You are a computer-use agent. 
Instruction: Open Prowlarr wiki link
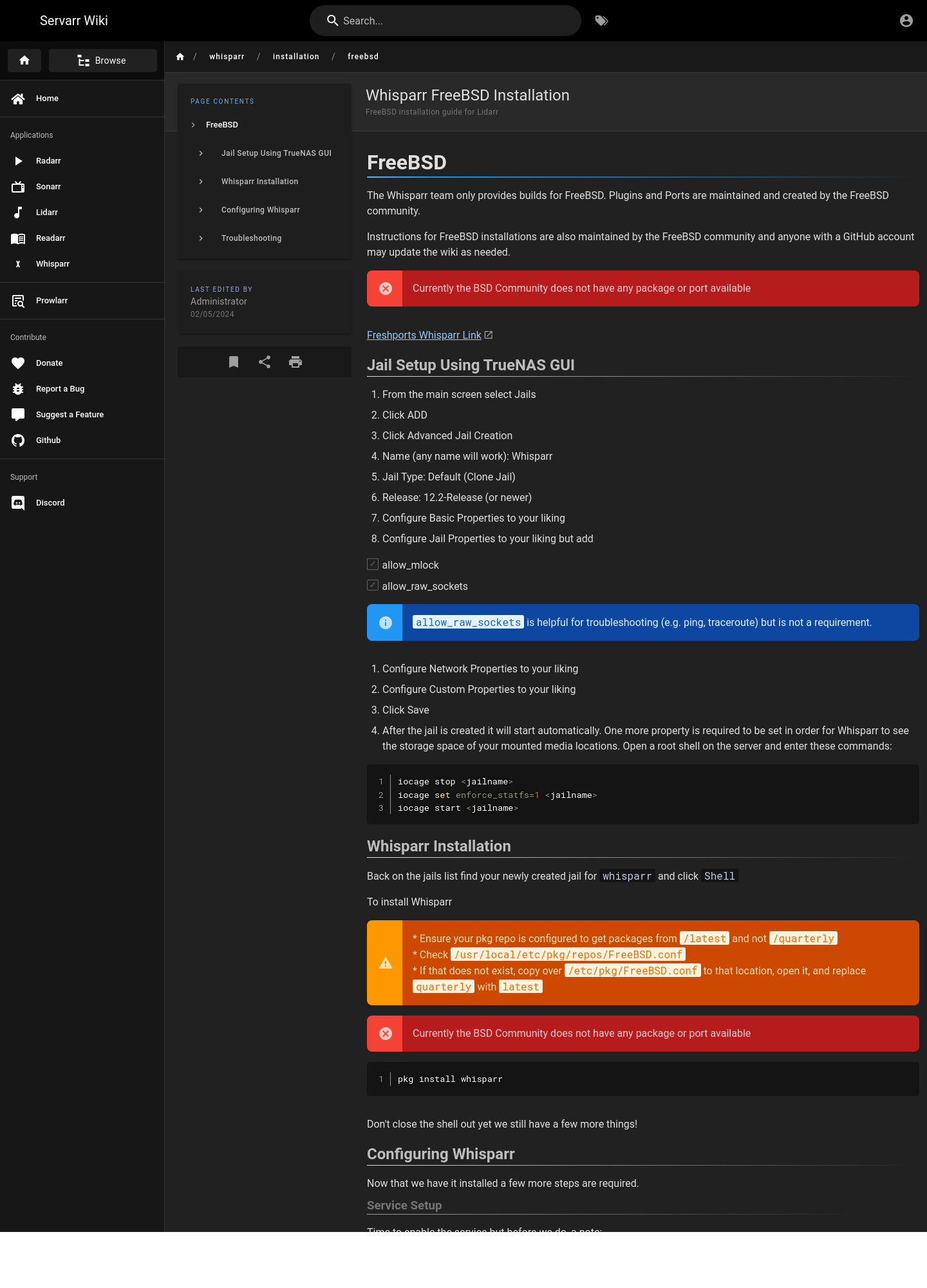coord(82,301)
